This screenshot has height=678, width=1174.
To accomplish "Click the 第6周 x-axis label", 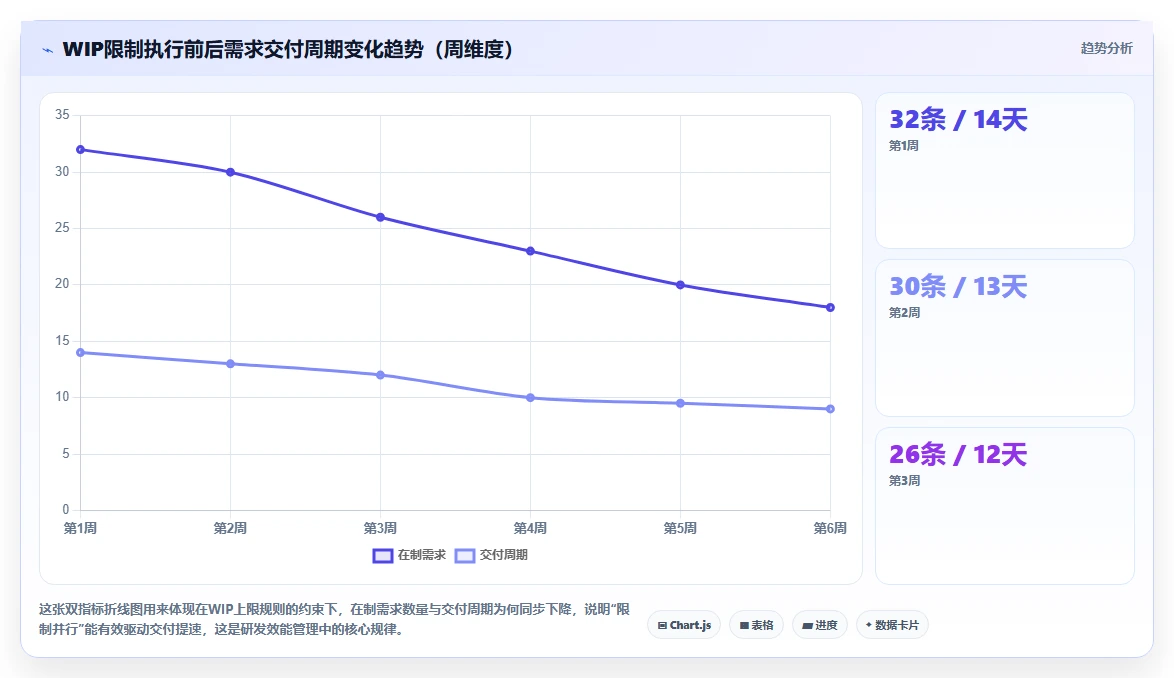I will click(x=830, y=528).
